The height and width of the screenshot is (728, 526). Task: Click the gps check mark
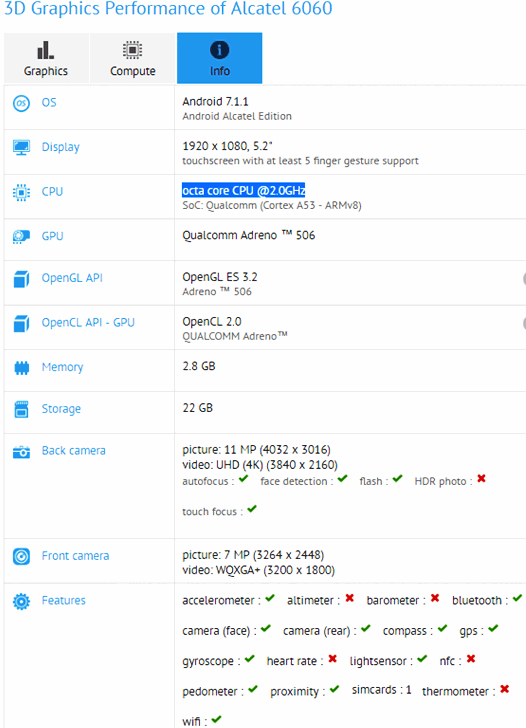pyautogui.click(x=493, y=629)
